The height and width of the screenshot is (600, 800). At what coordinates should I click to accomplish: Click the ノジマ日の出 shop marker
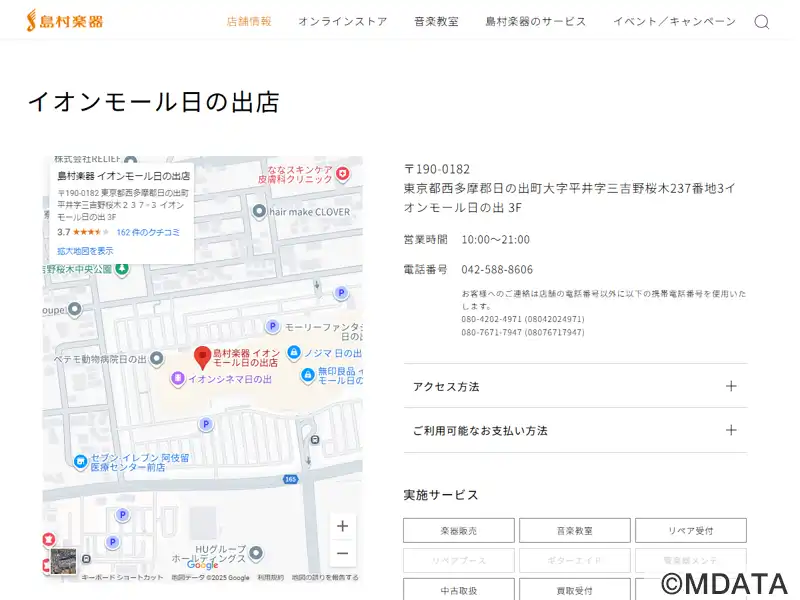[294, 353]
